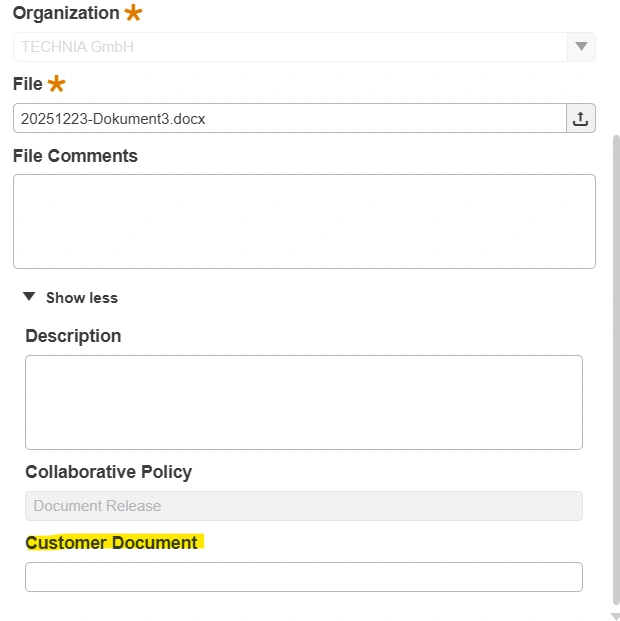Click the file upload icon button

pyautogui.click(x=580, y=118)
